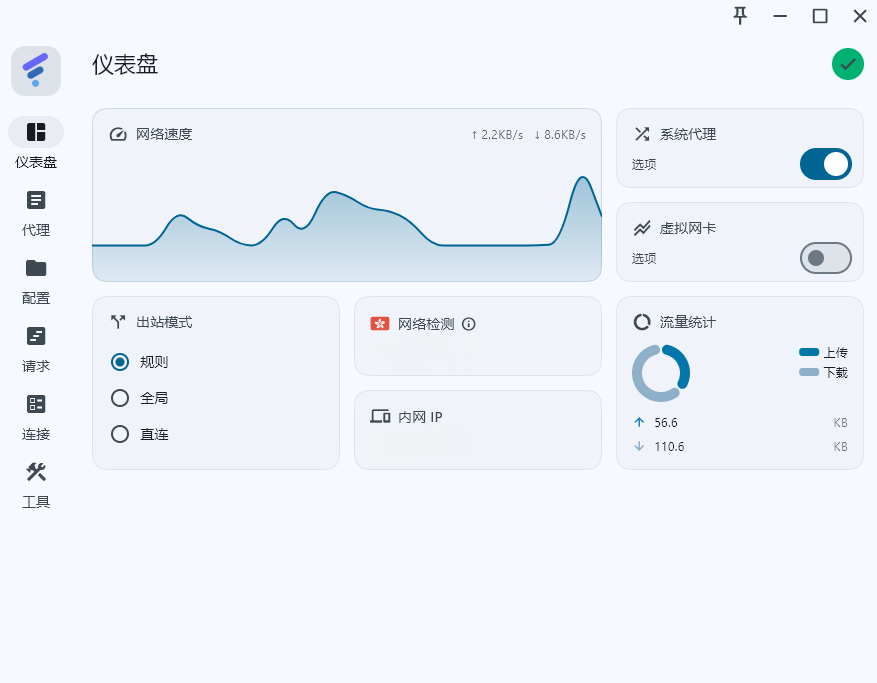Click the wave icon beside 虚拟网卡
The width and height of the screenshot is (877, 683).
click(642, 228)
